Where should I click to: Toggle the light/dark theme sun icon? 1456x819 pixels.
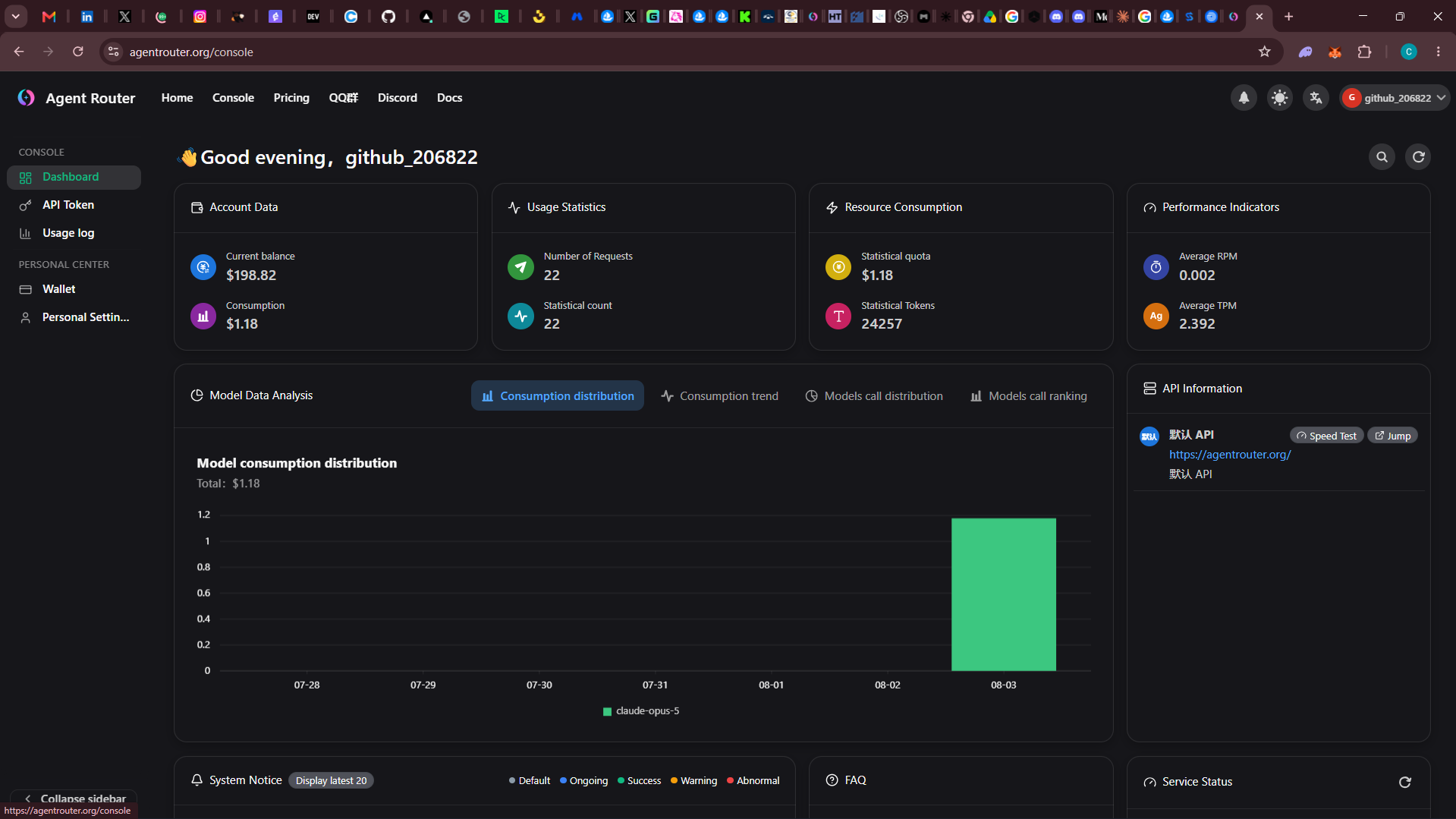(1280, 98)
